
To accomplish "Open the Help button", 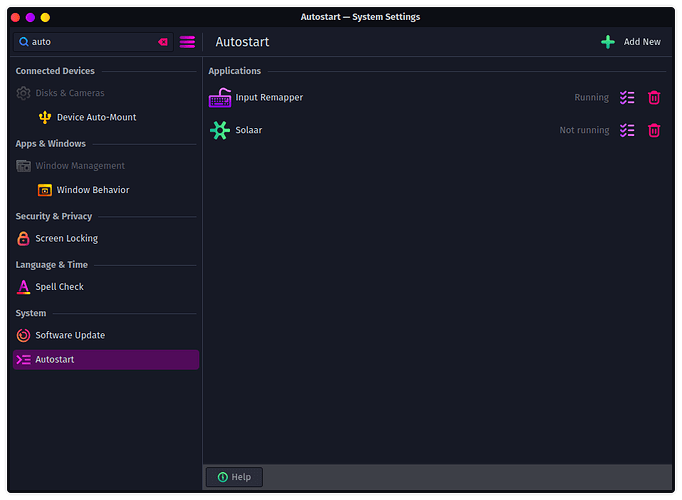I will point(234,477).
